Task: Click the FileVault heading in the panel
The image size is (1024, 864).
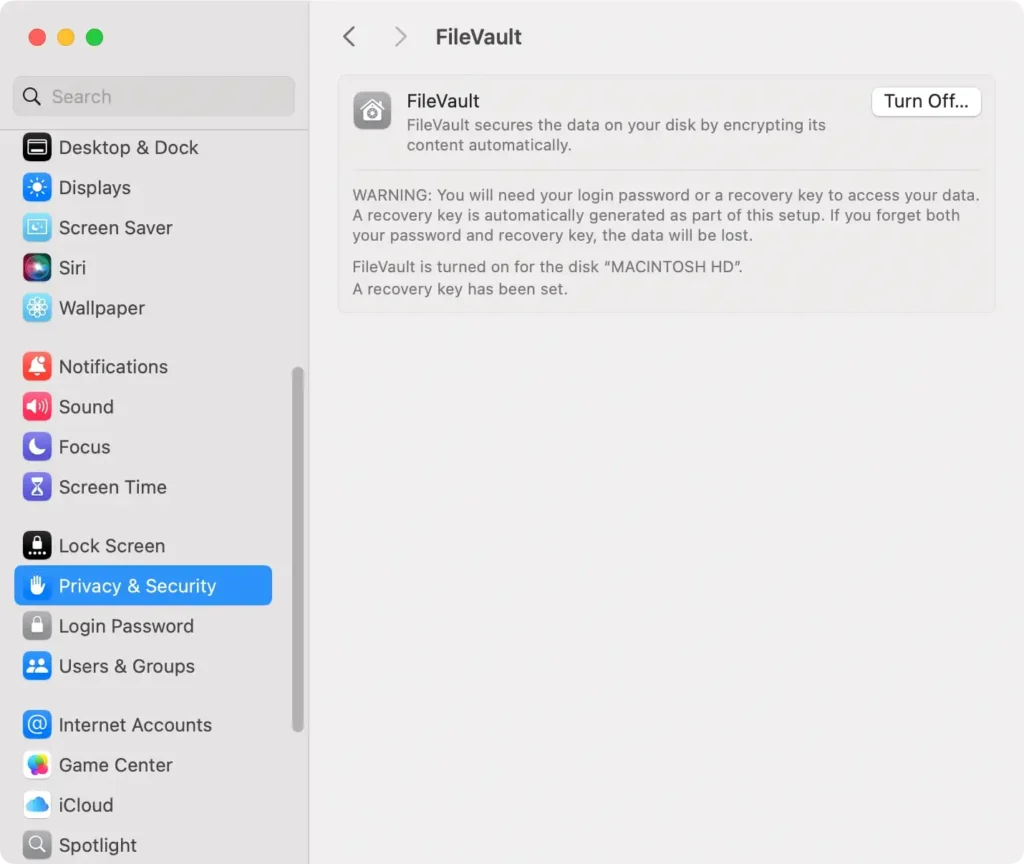Action: 443,101
